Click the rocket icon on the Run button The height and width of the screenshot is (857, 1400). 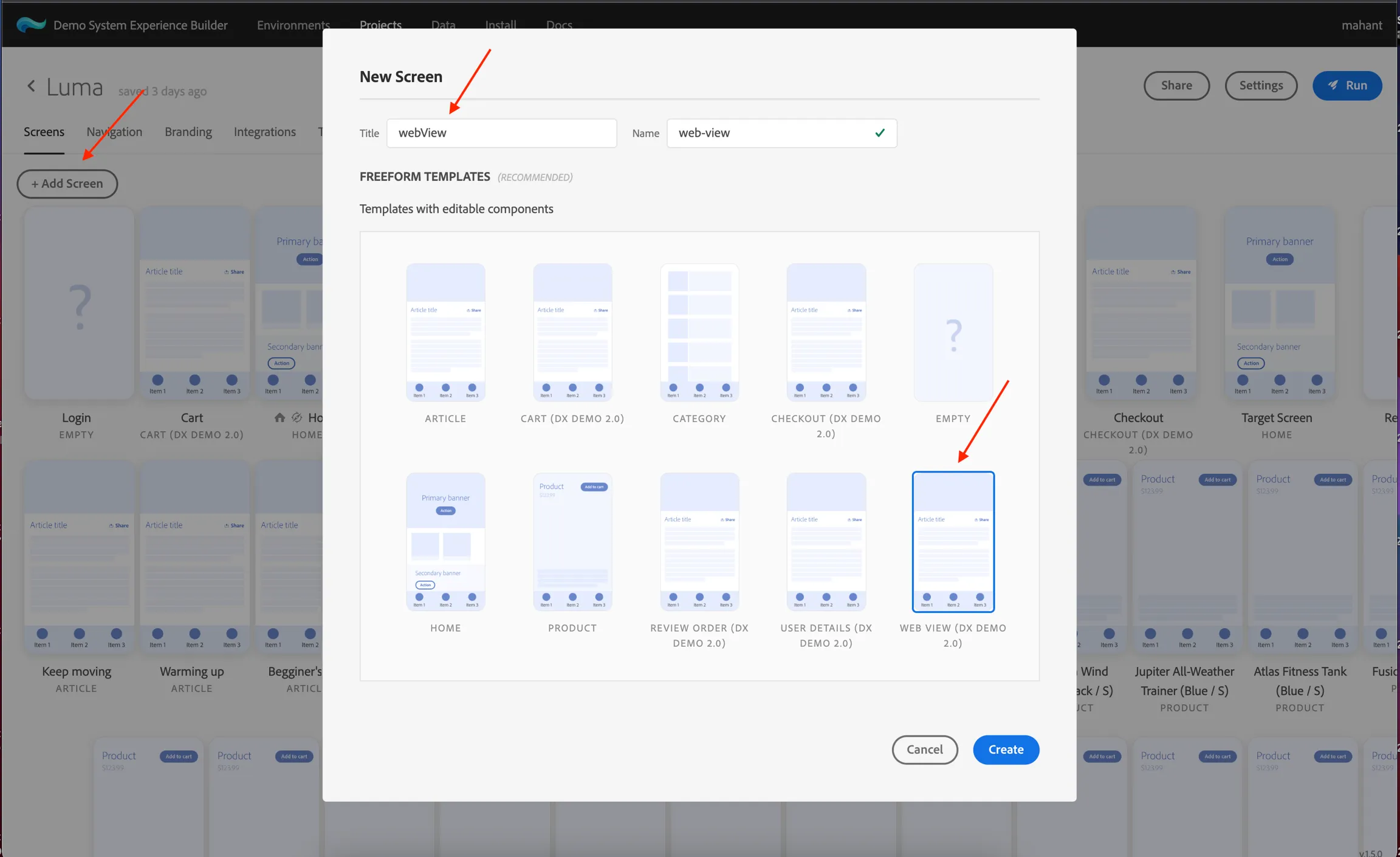(x=1333, y=86)
